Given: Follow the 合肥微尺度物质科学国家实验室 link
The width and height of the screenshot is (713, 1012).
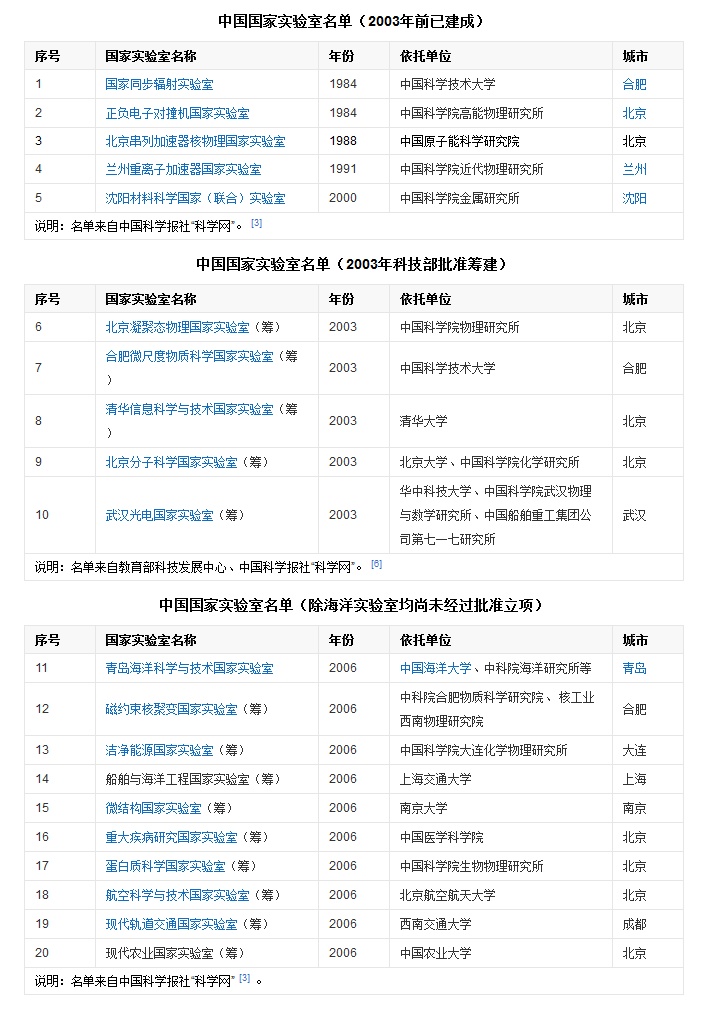Looking at the screenshot, I should click(189, 356).
